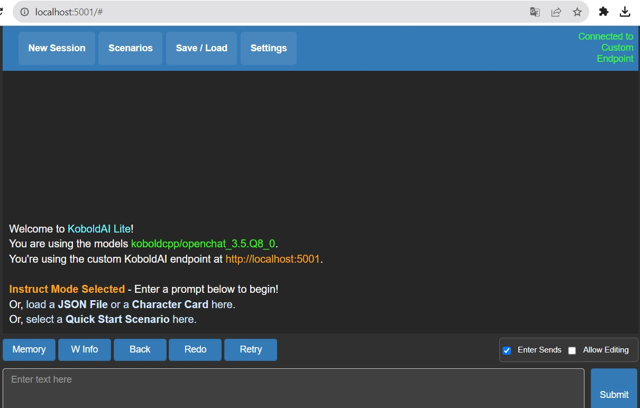Follow the KoboldAI Lite link
The image size is (640, 408).
tap(99, 229)
